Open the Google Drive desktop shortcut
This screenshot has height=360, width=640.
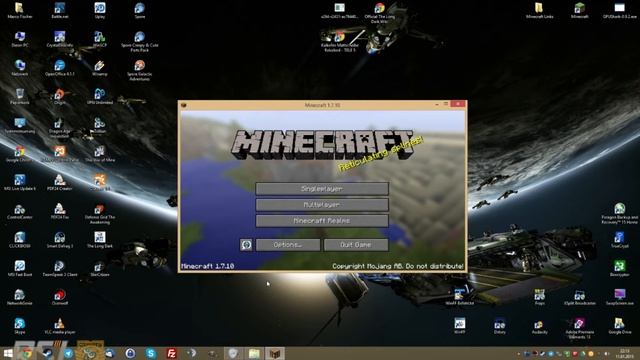coord(620,326)
